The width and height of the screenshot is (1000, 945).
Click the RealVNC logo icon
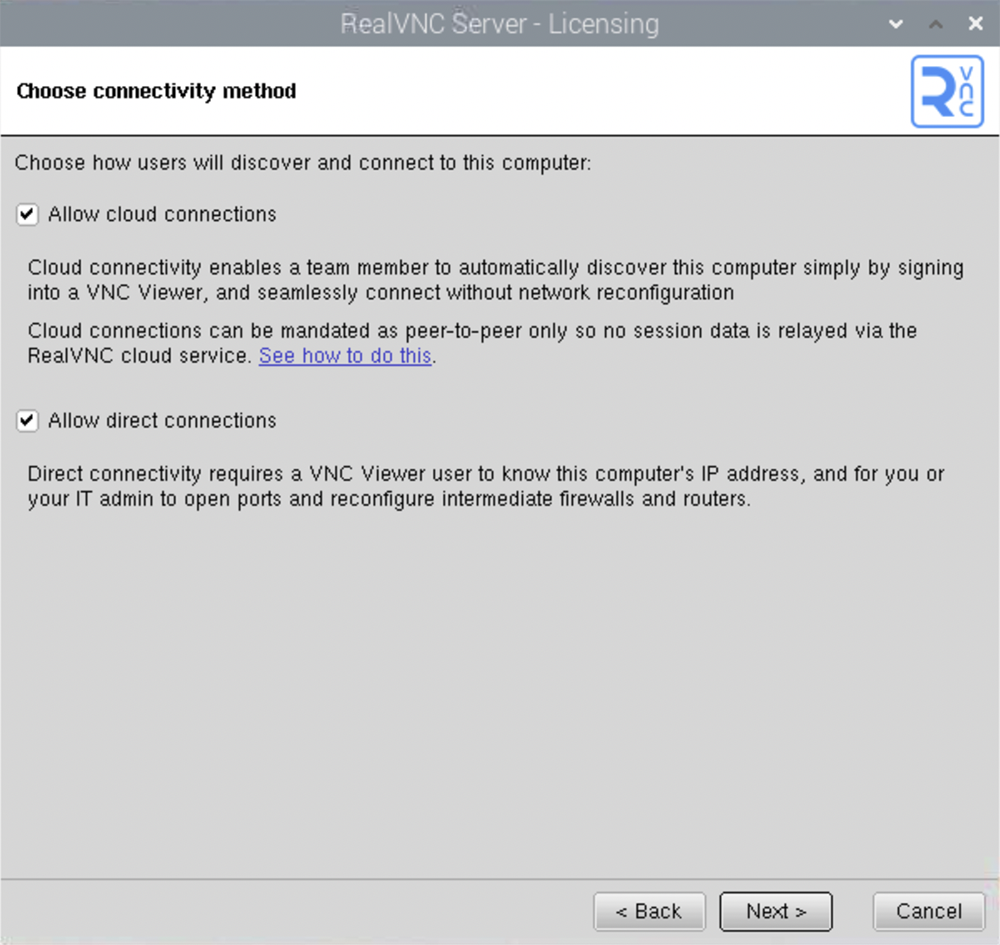pyautogui.click(x=947, y=91)
